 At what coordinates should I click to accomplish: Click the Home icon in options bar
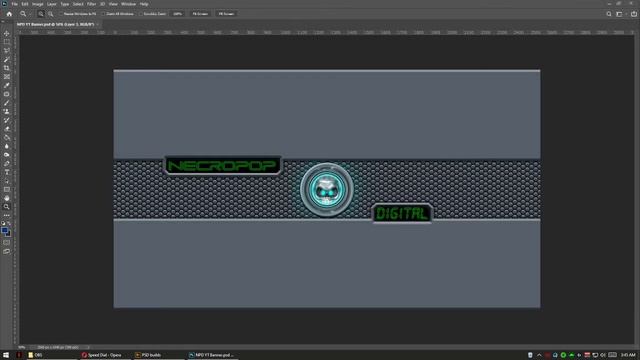click(9, 14)
